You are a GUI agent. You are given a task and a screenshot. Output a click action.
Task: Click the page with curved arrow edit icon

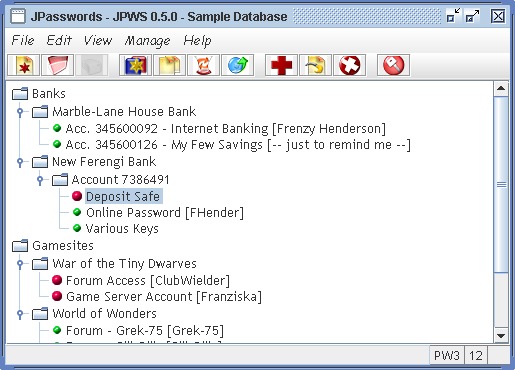click(315, 65)
